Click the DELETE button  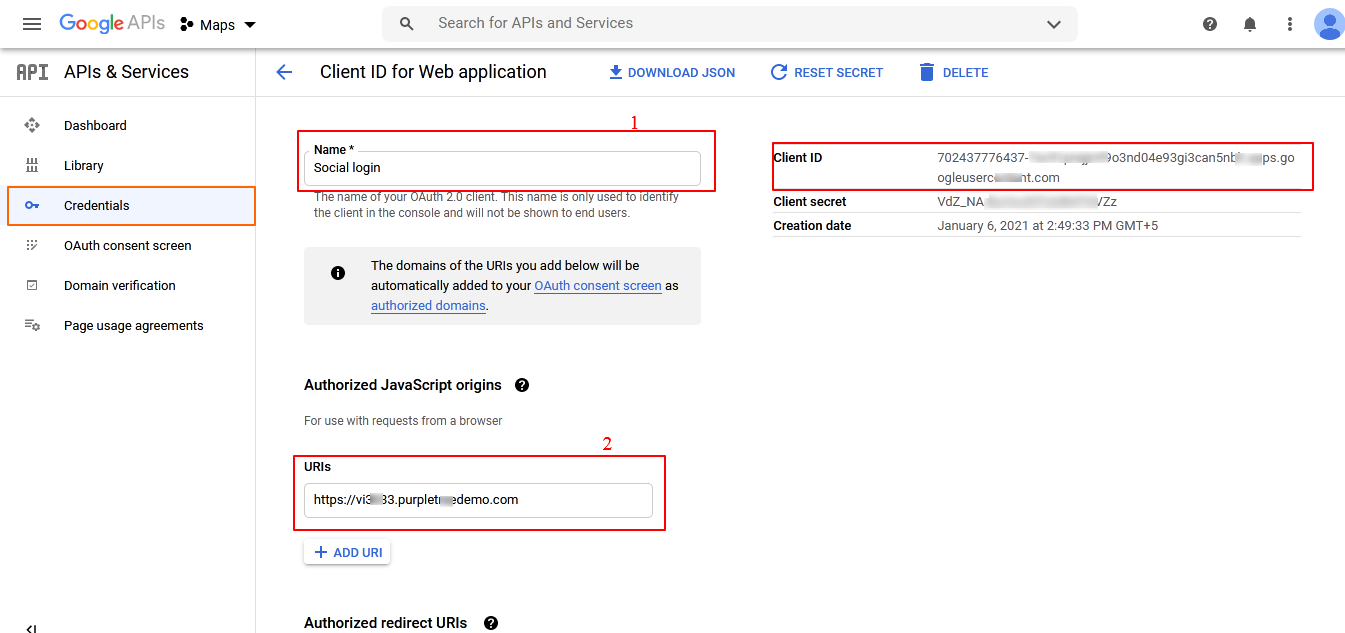[953, 72]
